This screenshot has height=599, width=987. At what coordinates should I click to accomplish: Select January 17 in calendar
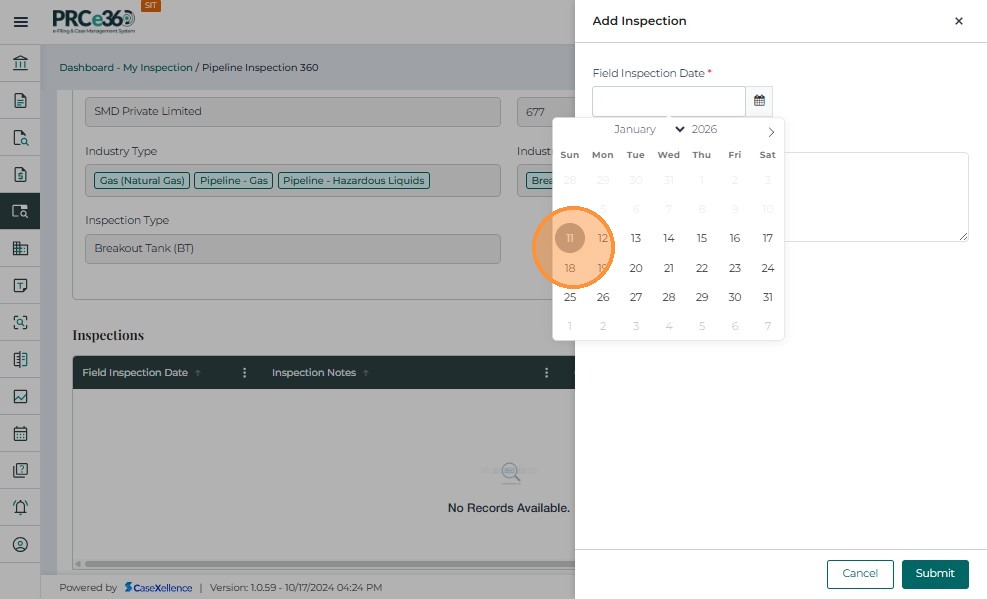click(767, 238)
